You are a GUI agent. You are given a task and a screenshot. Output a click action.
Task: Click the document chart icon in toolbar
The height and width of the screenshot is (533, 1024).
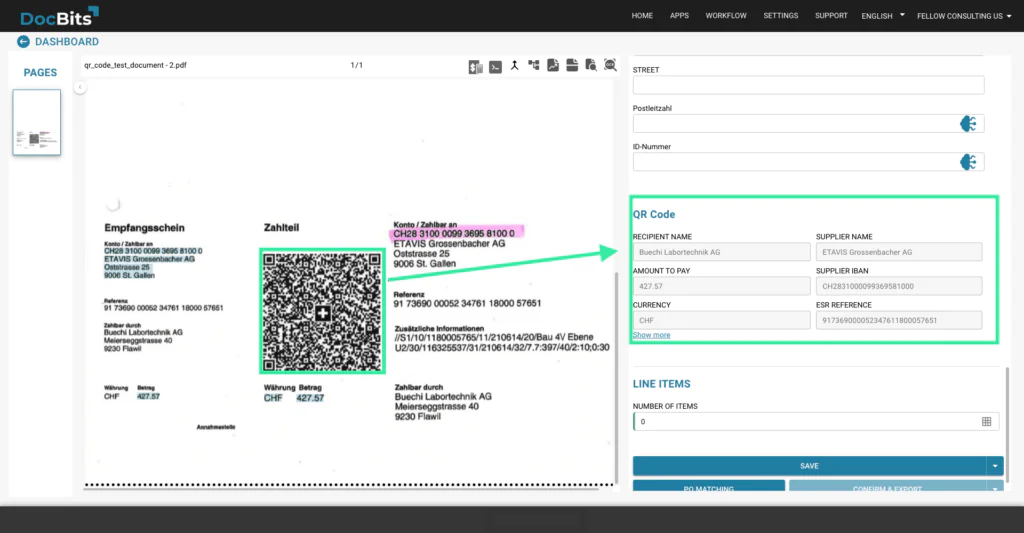(x=553, y=65)
